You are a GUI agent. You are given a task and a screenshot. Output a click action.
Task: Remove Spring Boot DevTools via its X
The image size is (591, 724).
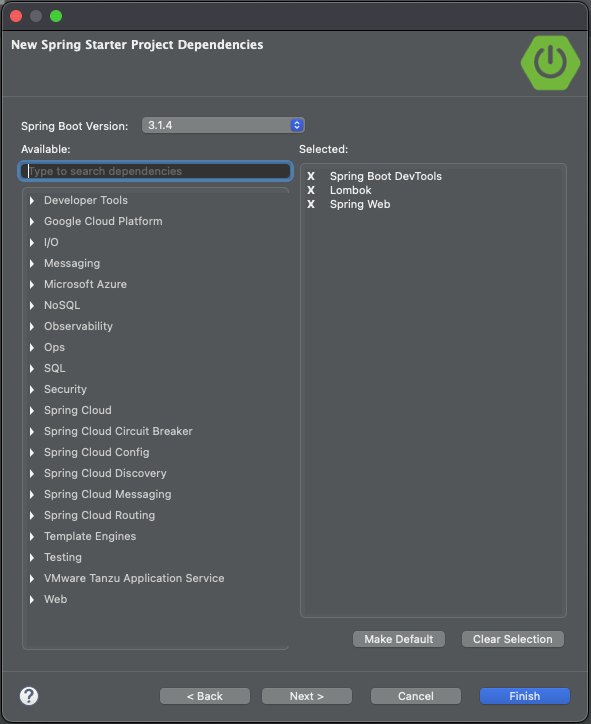(311, 176)
